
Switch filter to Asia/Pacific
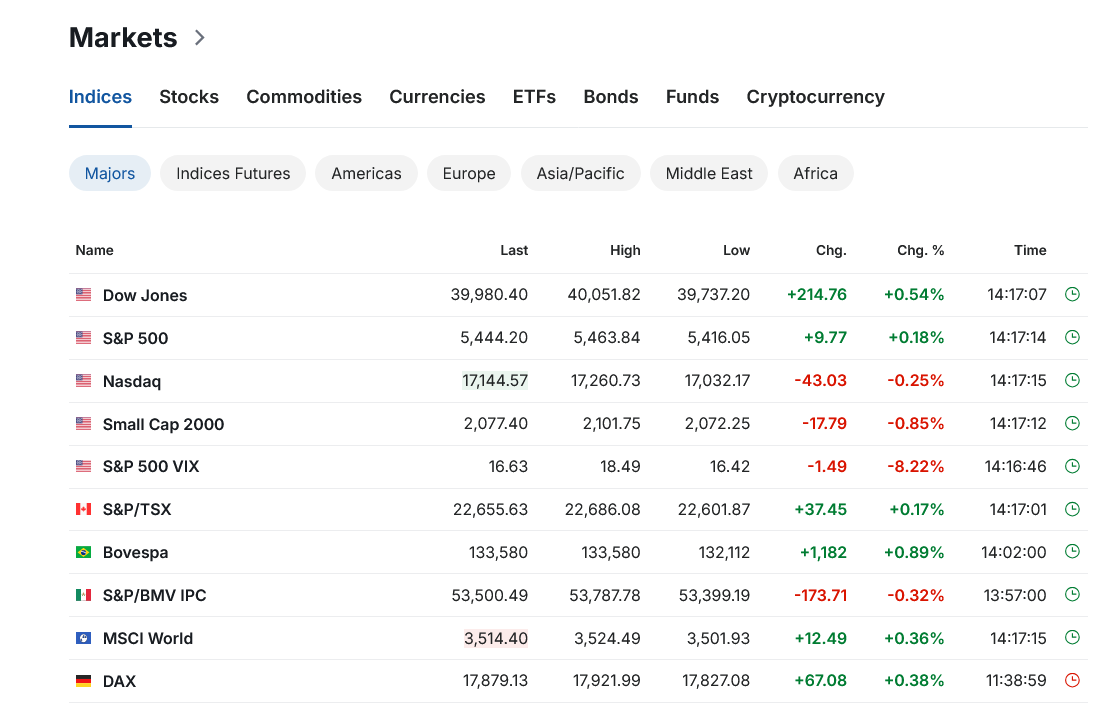tap(580, 173)
